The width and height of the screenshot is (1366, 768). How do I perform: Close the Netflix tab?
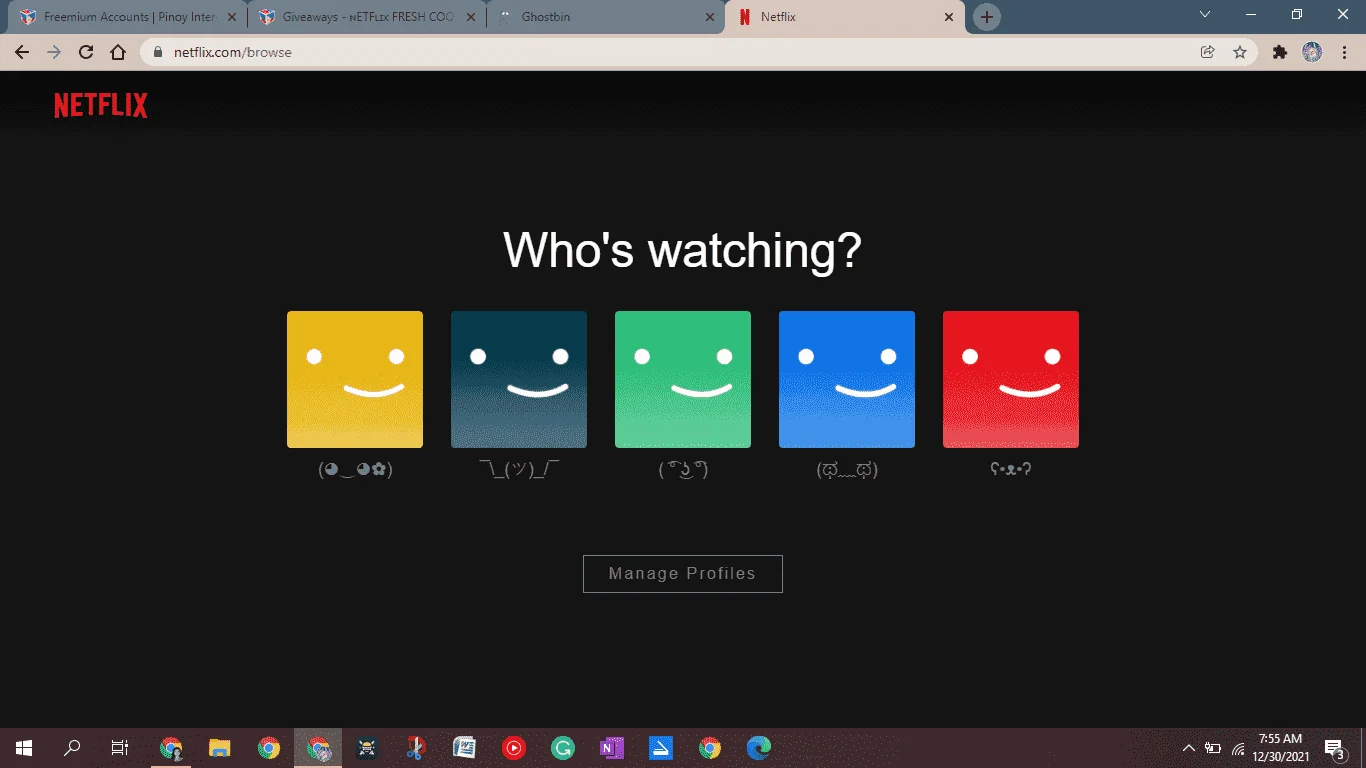pos(949,17)
